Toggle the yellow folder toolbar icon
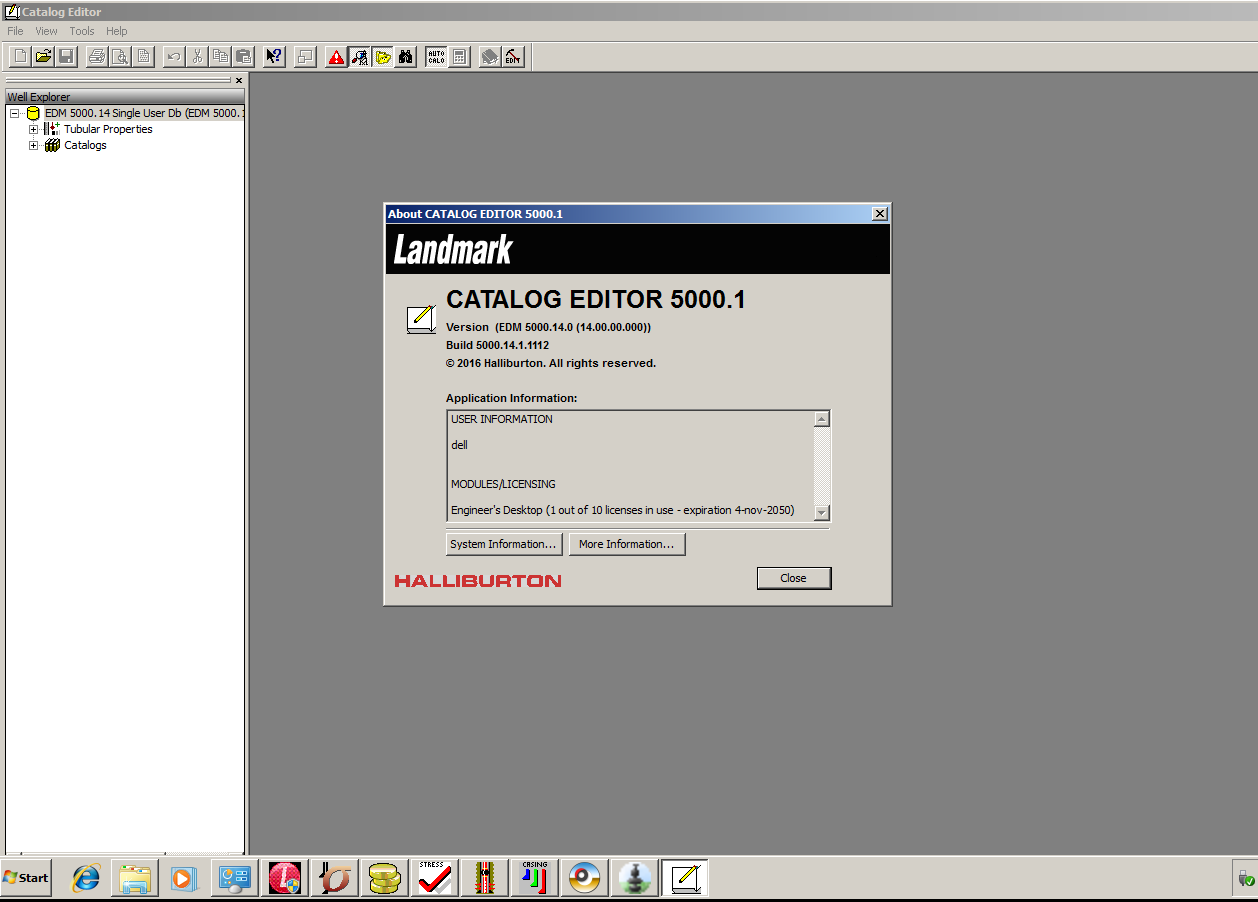The image size is (1258, 902). click(x=382, y=57)
